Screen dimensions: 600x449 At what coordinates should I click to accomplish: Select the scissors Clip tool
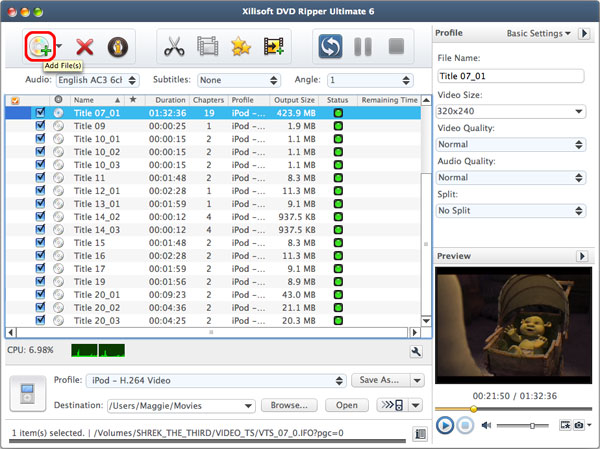point(174,46)
